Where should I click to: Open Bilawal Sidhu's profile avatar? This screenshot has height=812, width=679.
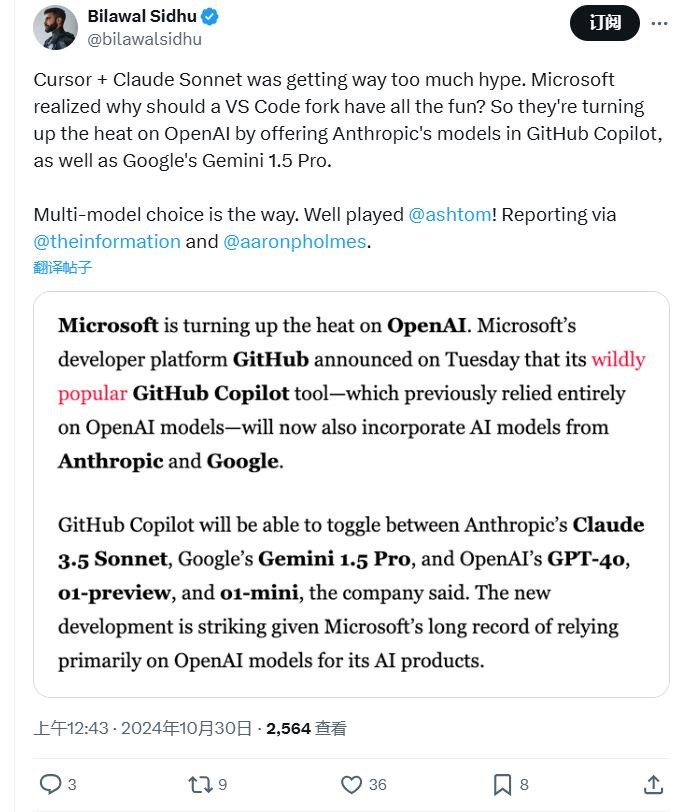click(x=55, y=27)
